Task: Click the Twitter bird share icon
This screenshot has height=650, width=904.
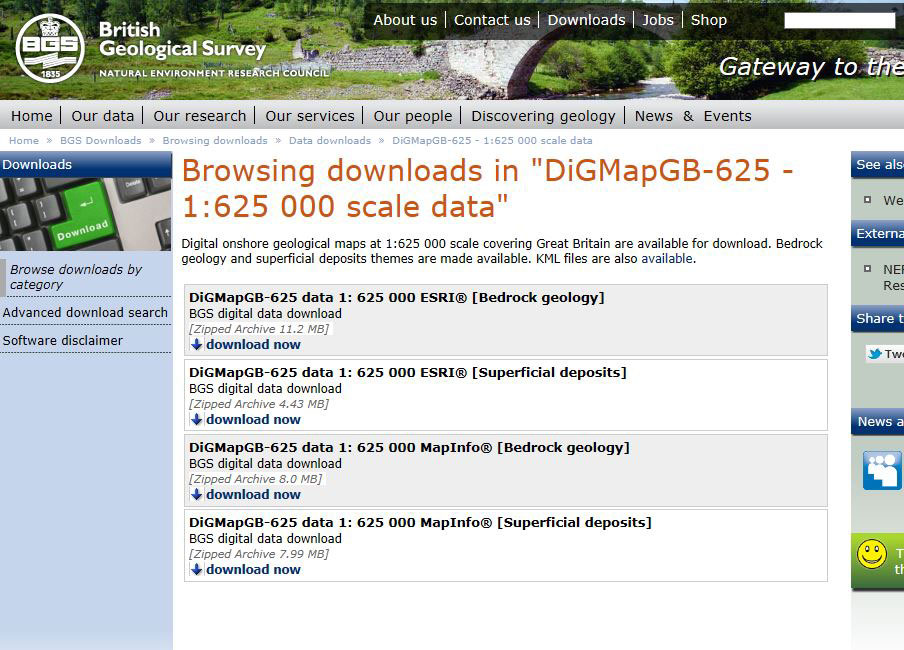Action: [875, 354]
